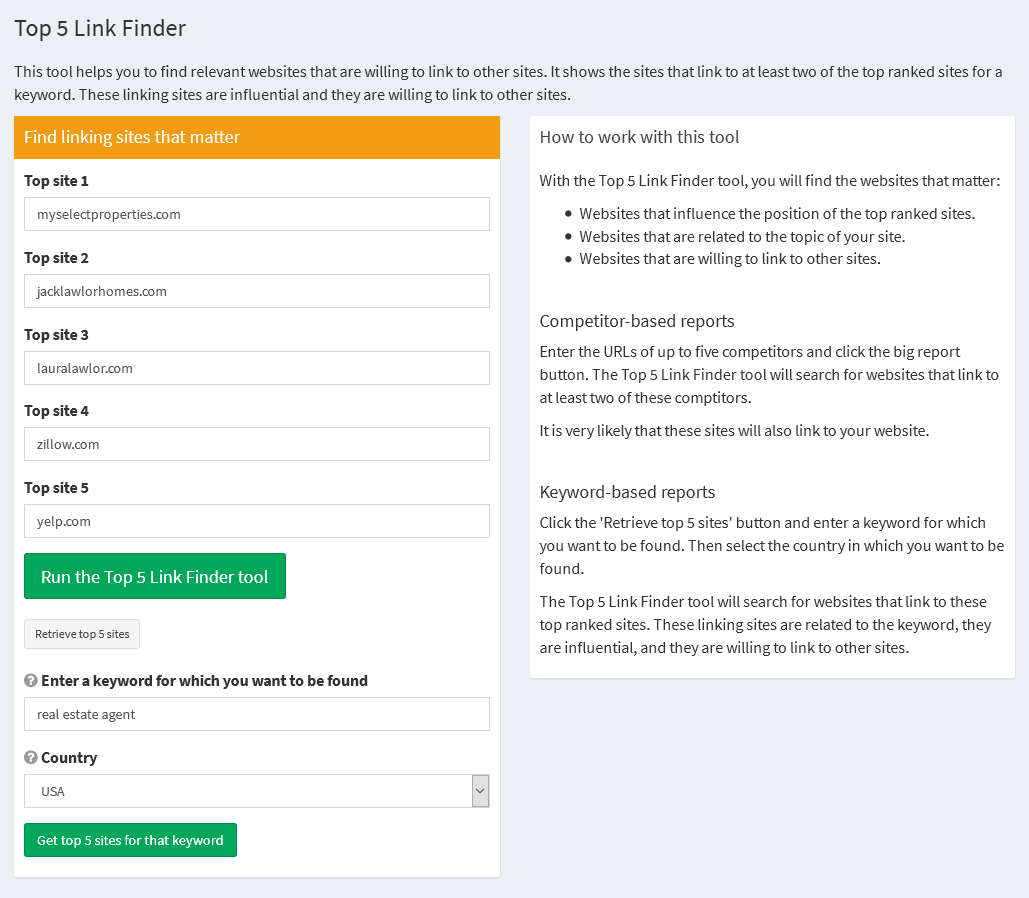Image resolution: width=1029 pixels, height=898 pixels.
Task: Focus the Top site 5 field with yelp.com
Action: [x=256, y=521]
